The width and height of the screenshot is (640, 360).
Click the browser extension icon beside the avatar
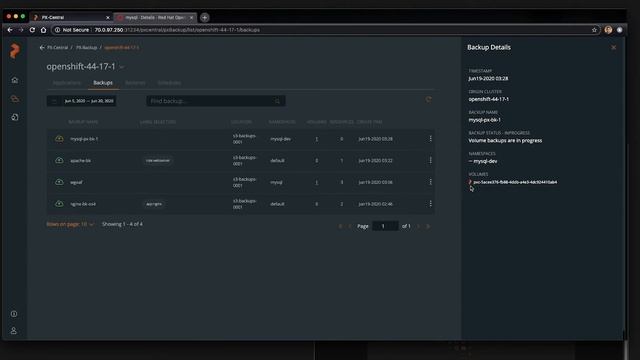click(x=620, y=30)
